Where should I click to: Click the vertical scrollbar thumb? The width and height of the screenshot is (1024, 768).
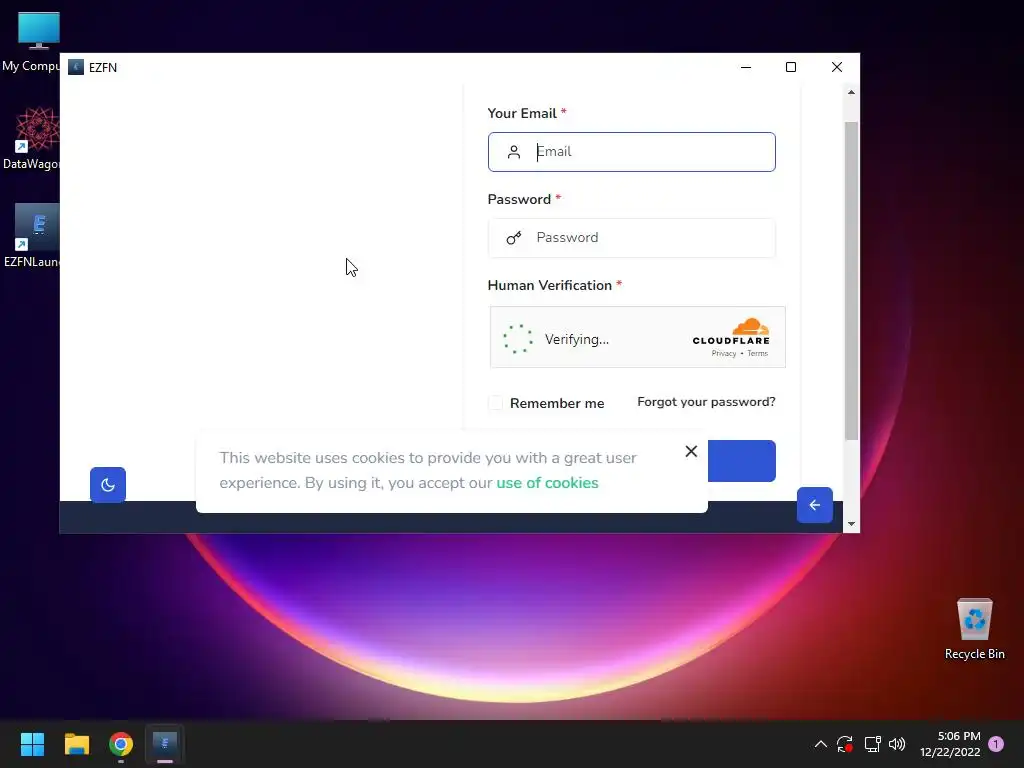pos(851,281)
